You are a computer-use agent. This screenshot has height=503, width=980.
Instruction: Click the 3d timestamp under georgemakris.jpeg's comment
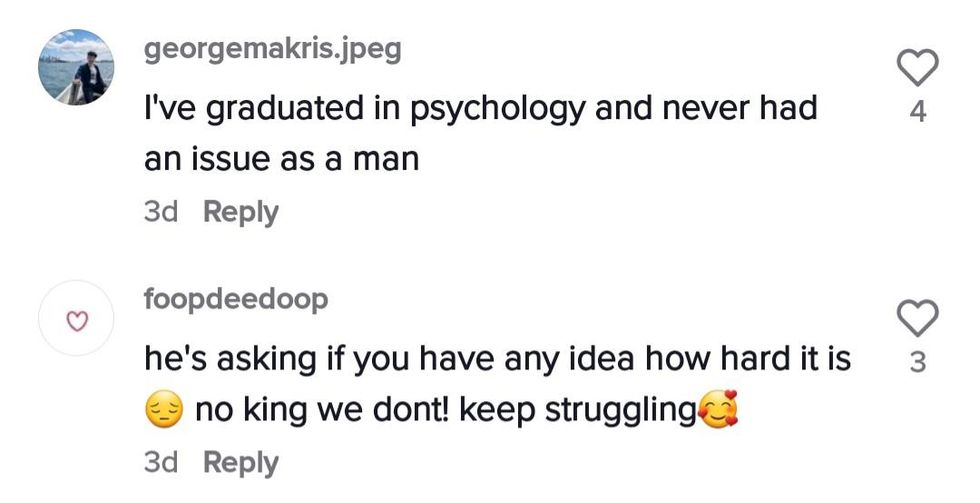pos(161,212)
